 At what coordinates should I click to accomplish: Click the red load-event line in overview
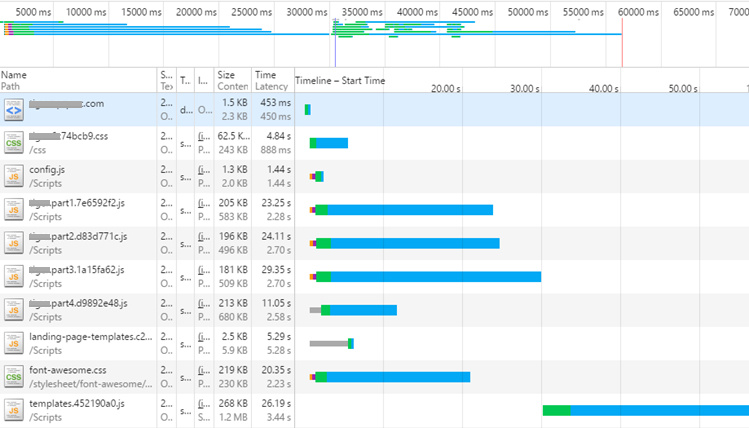coord(622,42)
